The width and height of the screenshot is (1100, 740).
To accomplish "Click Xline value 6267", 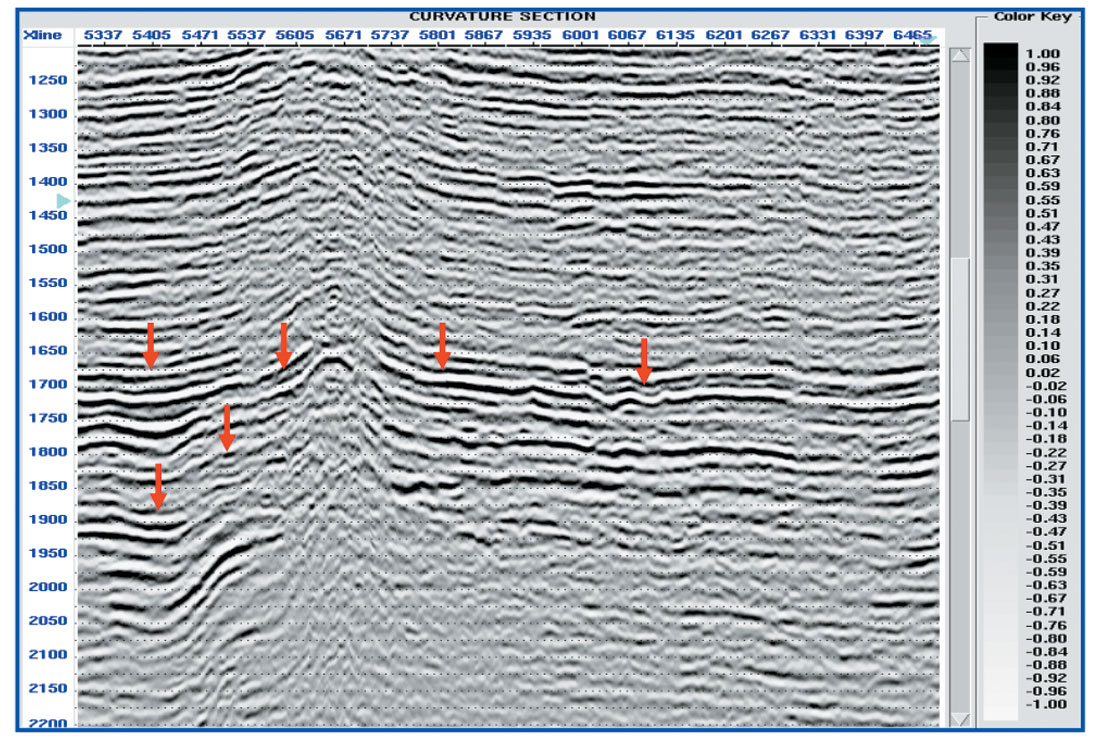I will [x=770, y=35].
